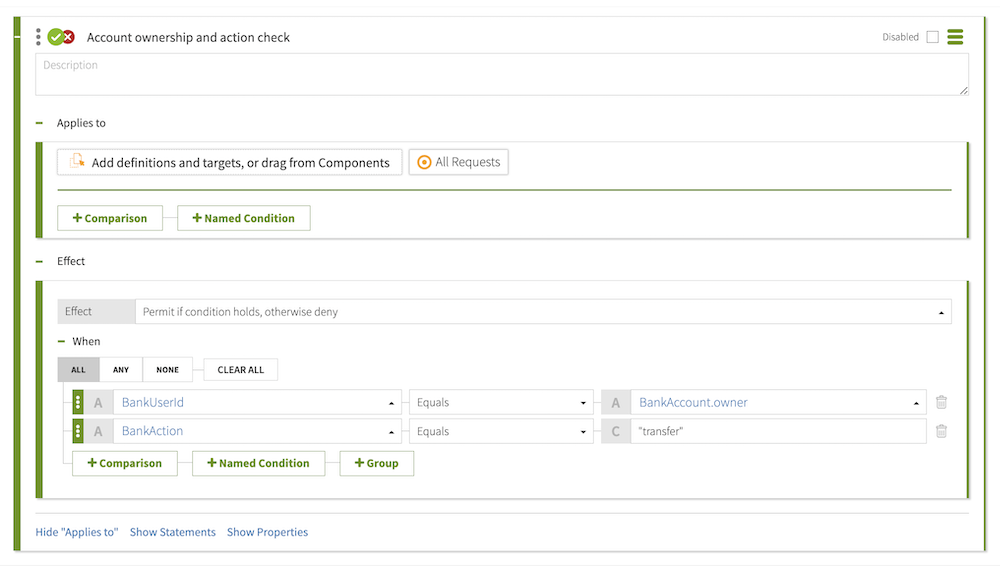
Task: Click the Show Statements link
Action: 172,532
